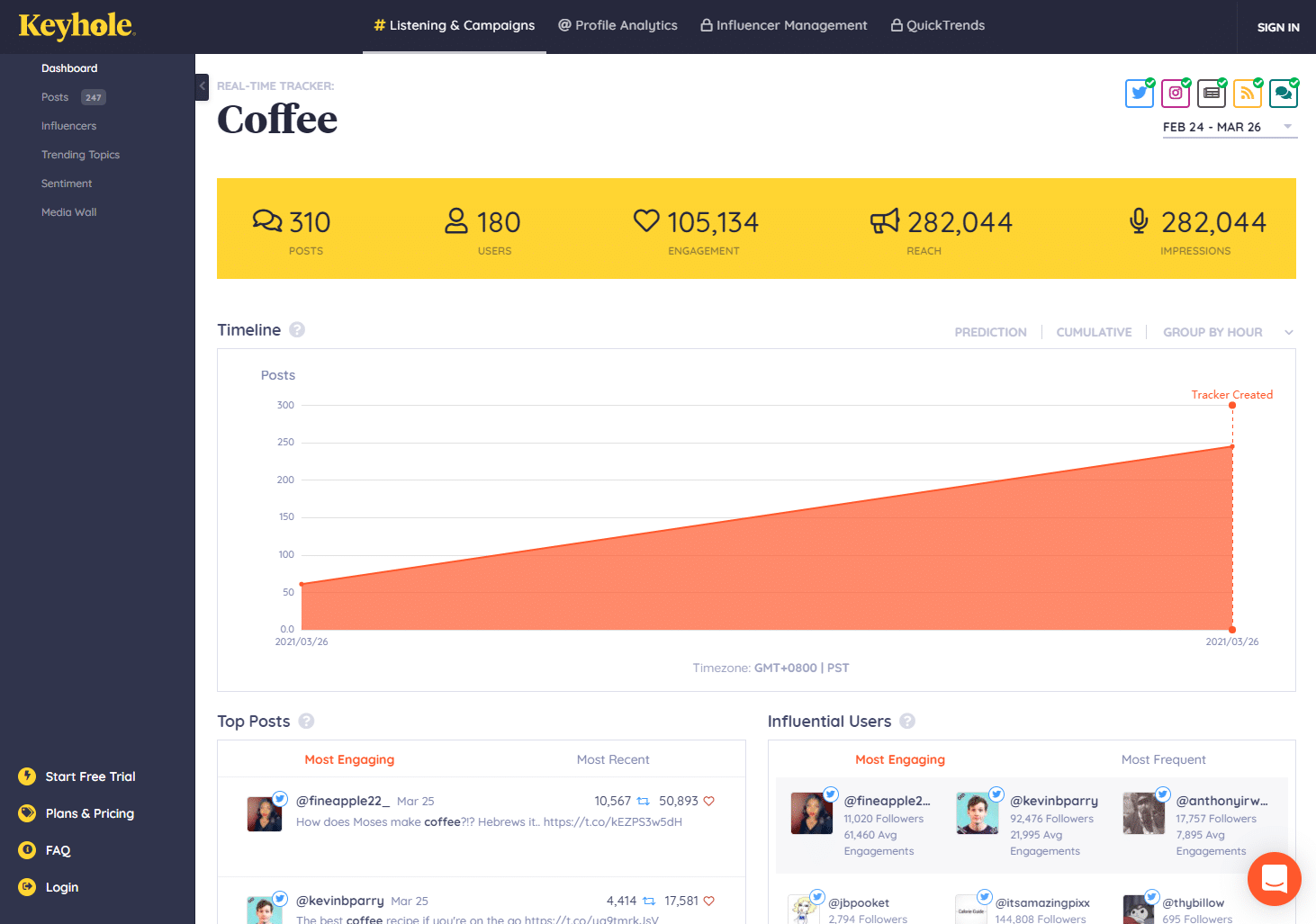This screenshot has height=924, width=1316.
Task: Select Dashboard in the sidebar
Action: coord(69,68)
